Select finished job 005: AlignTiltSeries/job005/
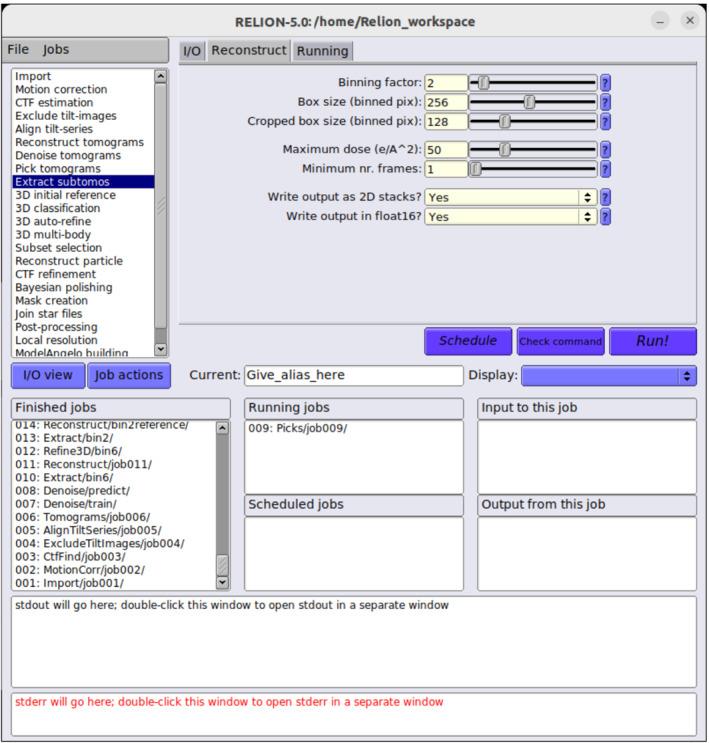 [x=114, y=531]
